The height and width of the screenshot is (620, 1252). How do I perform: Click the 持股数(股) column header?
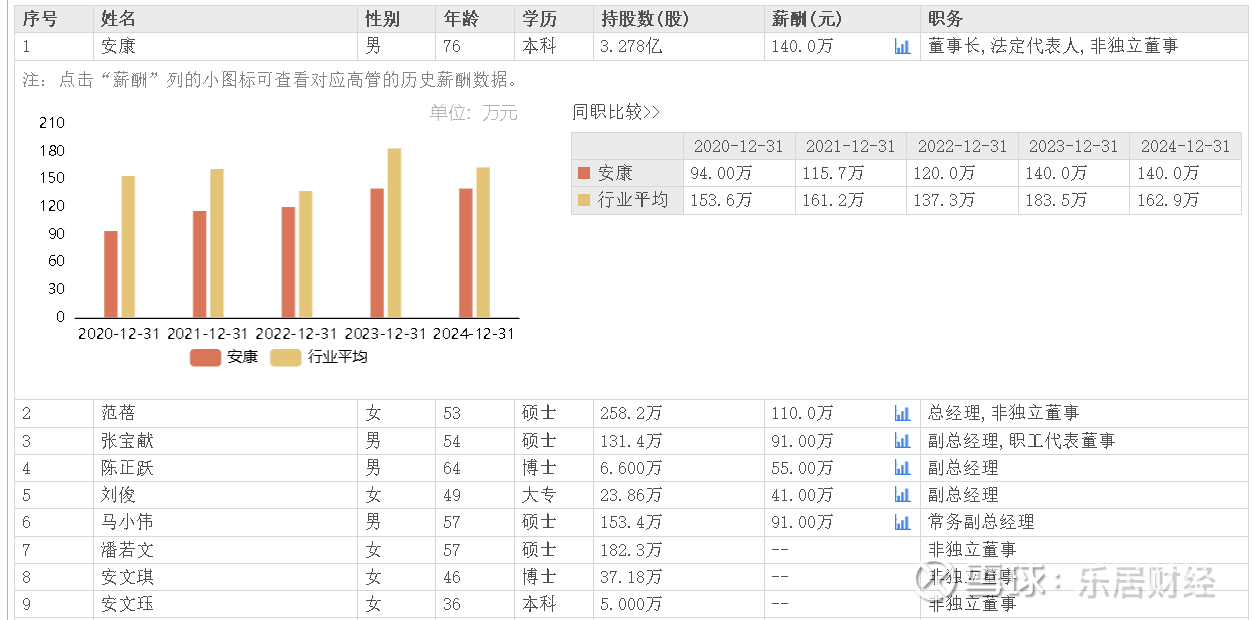[x=645, y=19]
